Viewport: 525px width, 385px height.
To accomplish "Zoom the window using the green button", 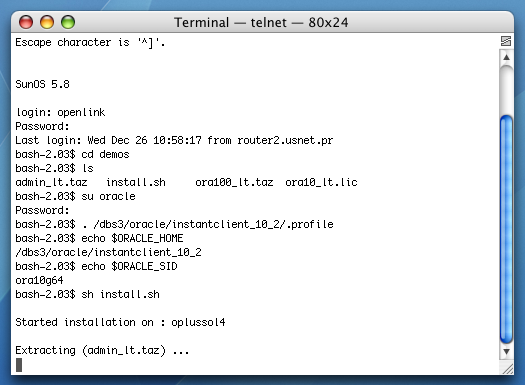I will [68, 22].
